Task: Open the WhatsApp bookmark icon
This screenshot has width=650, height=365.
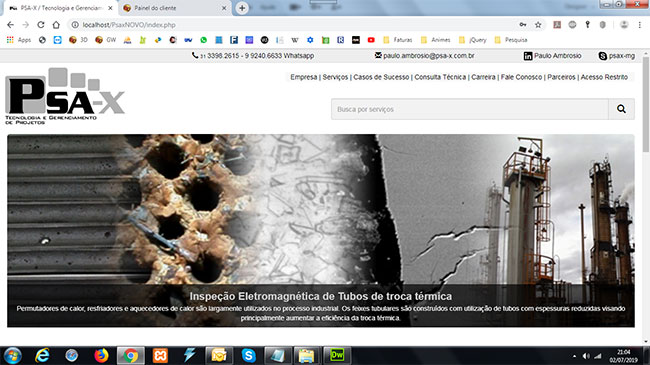Action: [x=203, y=40]
